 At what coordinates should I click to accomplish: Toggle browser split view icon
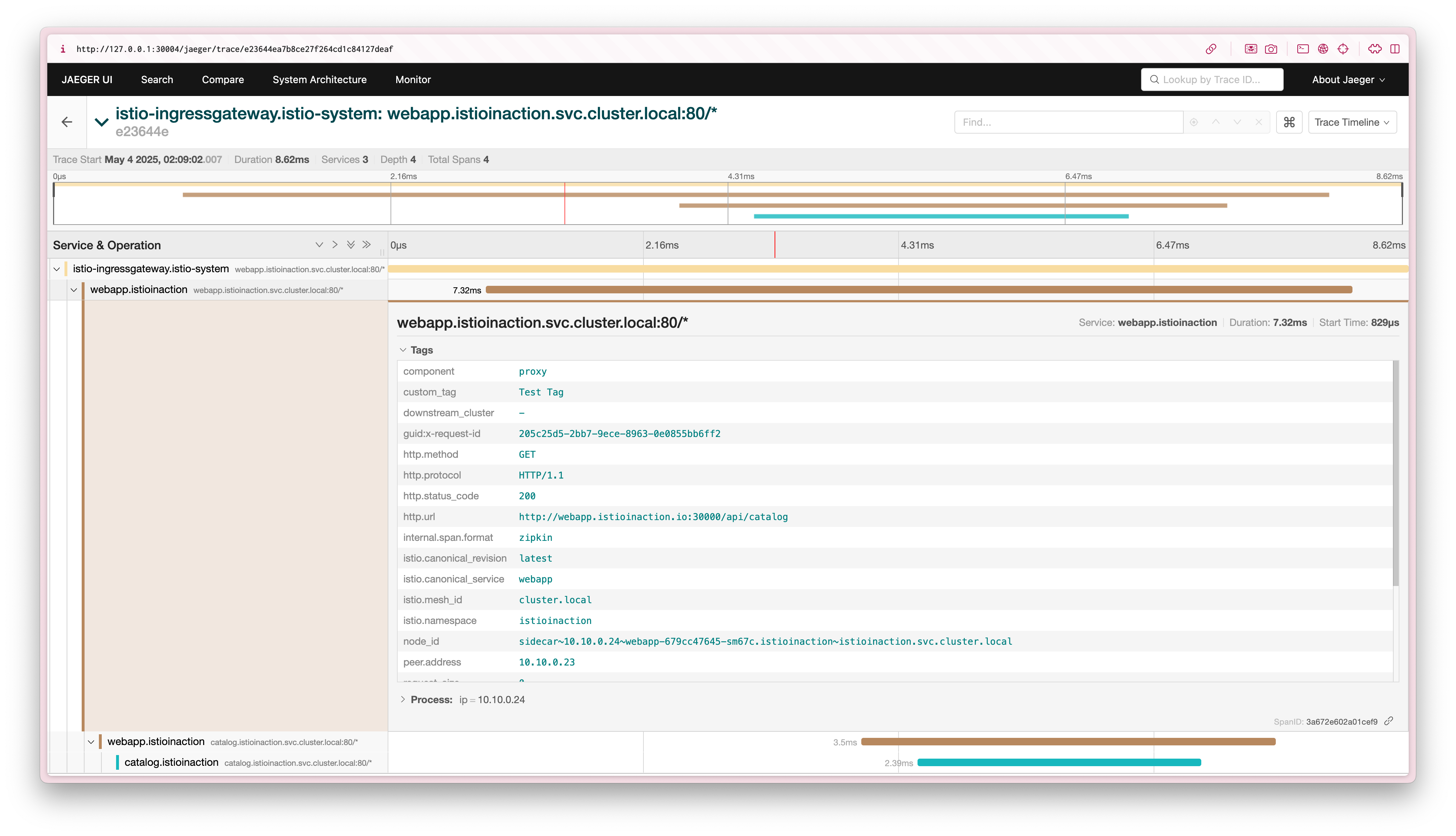[x=1395, y=49]
